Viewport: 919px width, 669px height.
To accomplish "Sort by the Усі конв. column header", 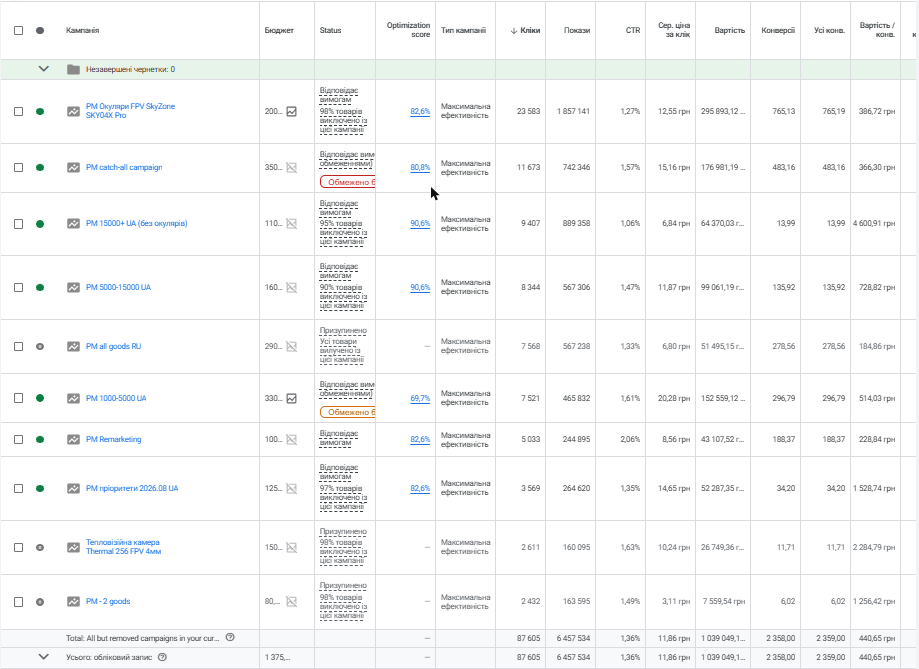I will pos(829,30).
